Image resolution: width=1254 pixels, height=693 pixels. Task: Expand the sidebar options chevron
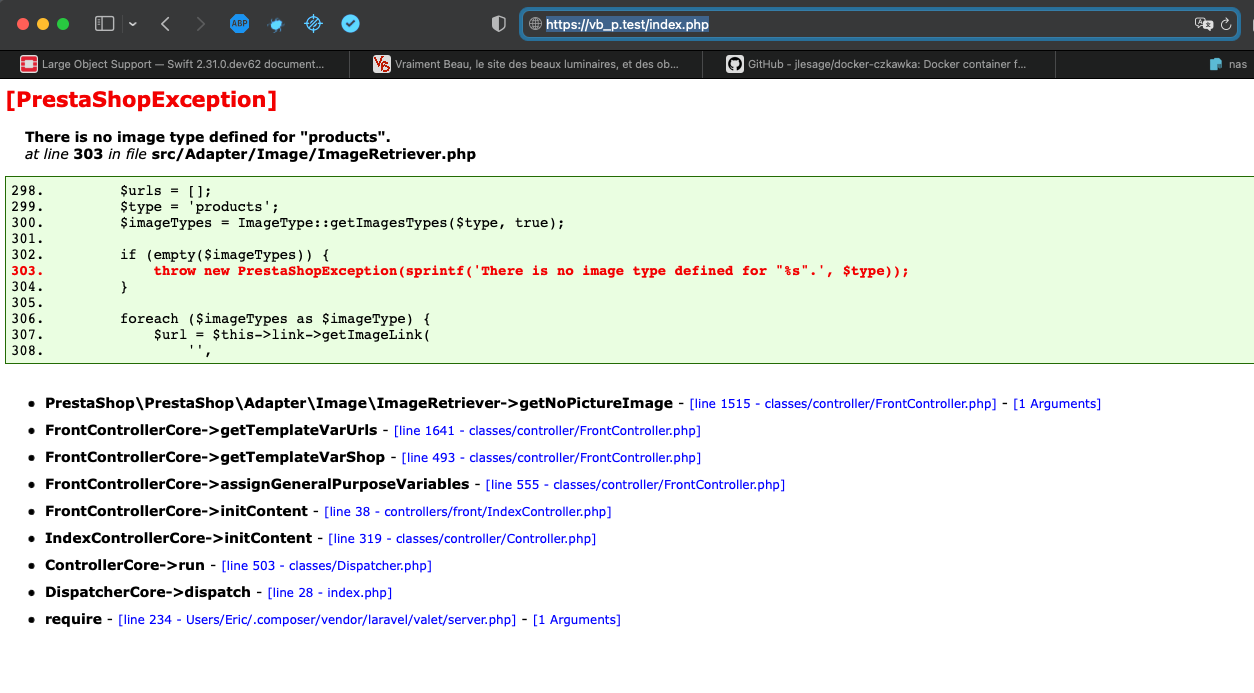[131, 23]
